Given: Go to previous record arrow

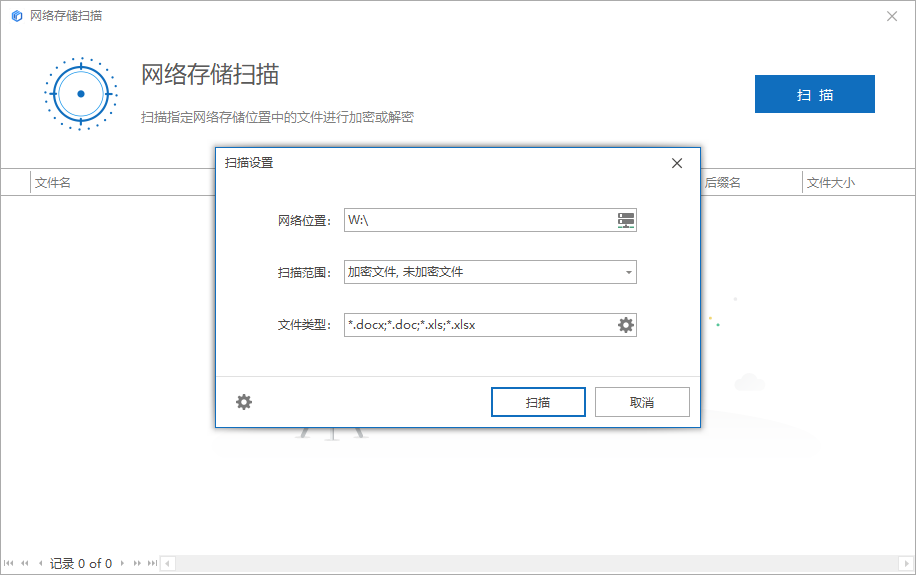Looking at the screenshot, I should pos(40,563).
